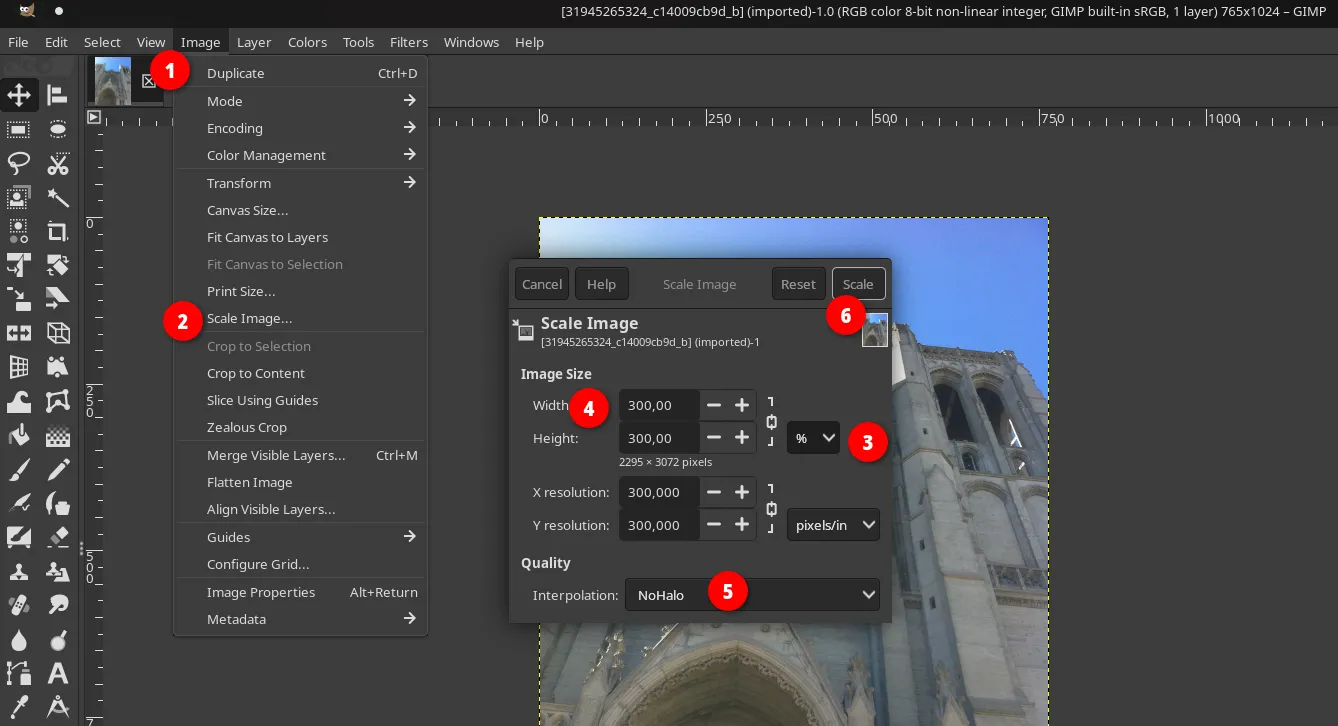This screenshot has height=726, width=1338.
Task: Select the Airbrush tool
Action: tap(18, 503)
